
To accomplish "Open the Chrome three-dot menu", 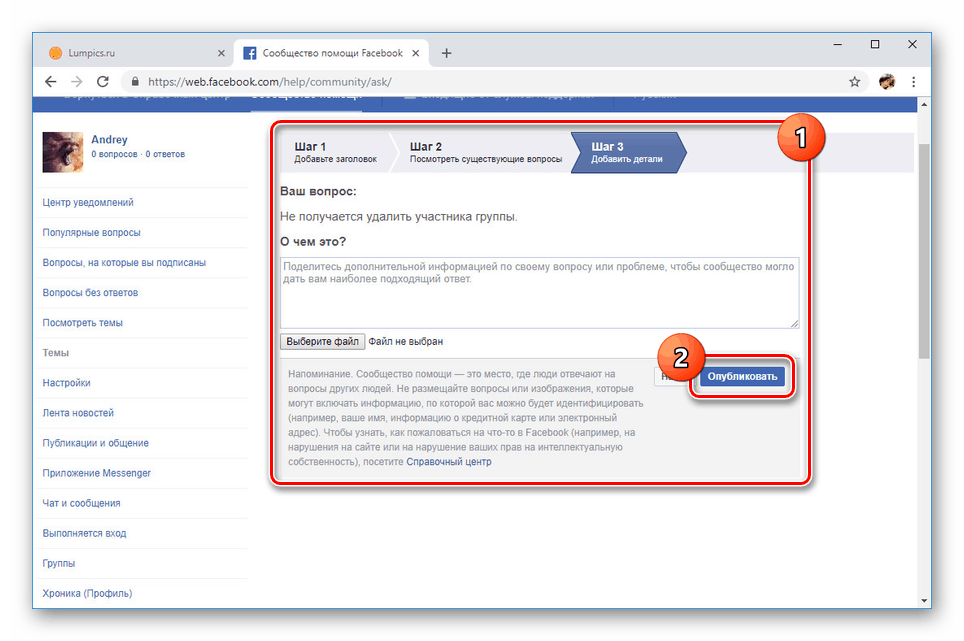I will (x=914, y=82).
